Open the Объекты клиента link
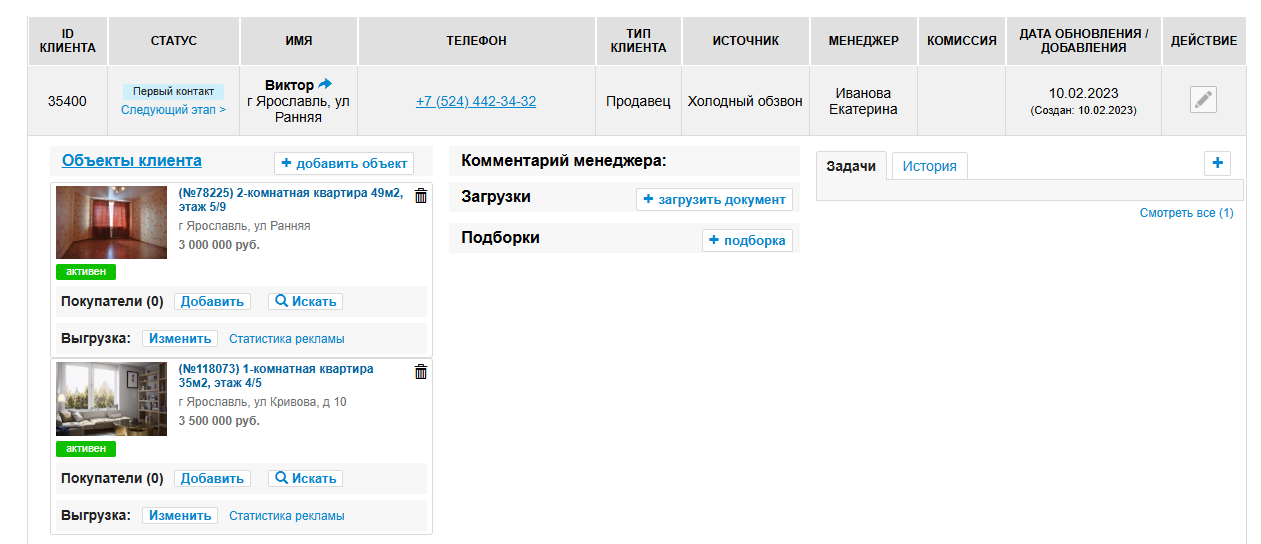Screen dimensions: 1261x544 click(132, 160)
